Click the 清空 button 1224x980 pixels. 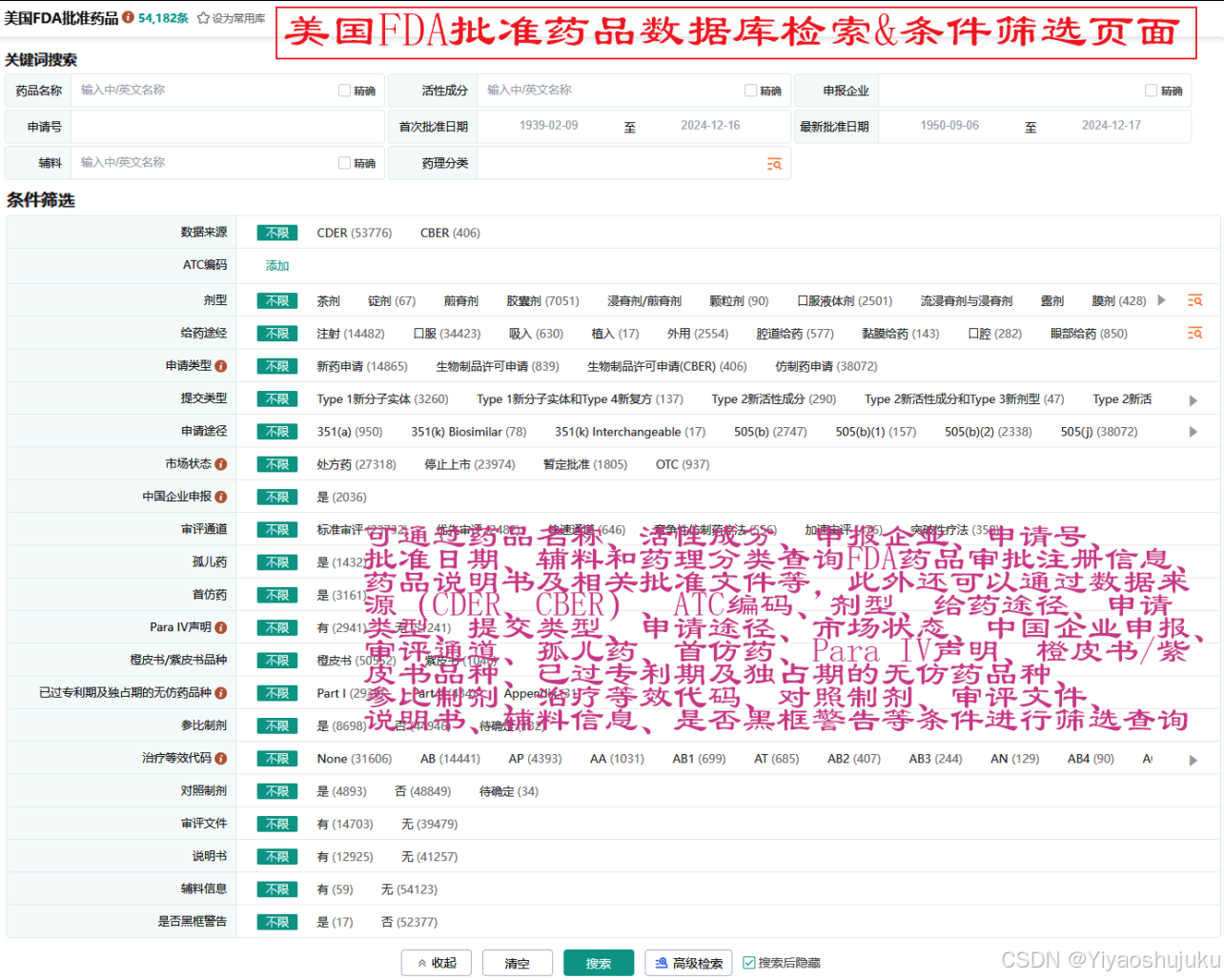pyautogui.click(x=518, y=963)
